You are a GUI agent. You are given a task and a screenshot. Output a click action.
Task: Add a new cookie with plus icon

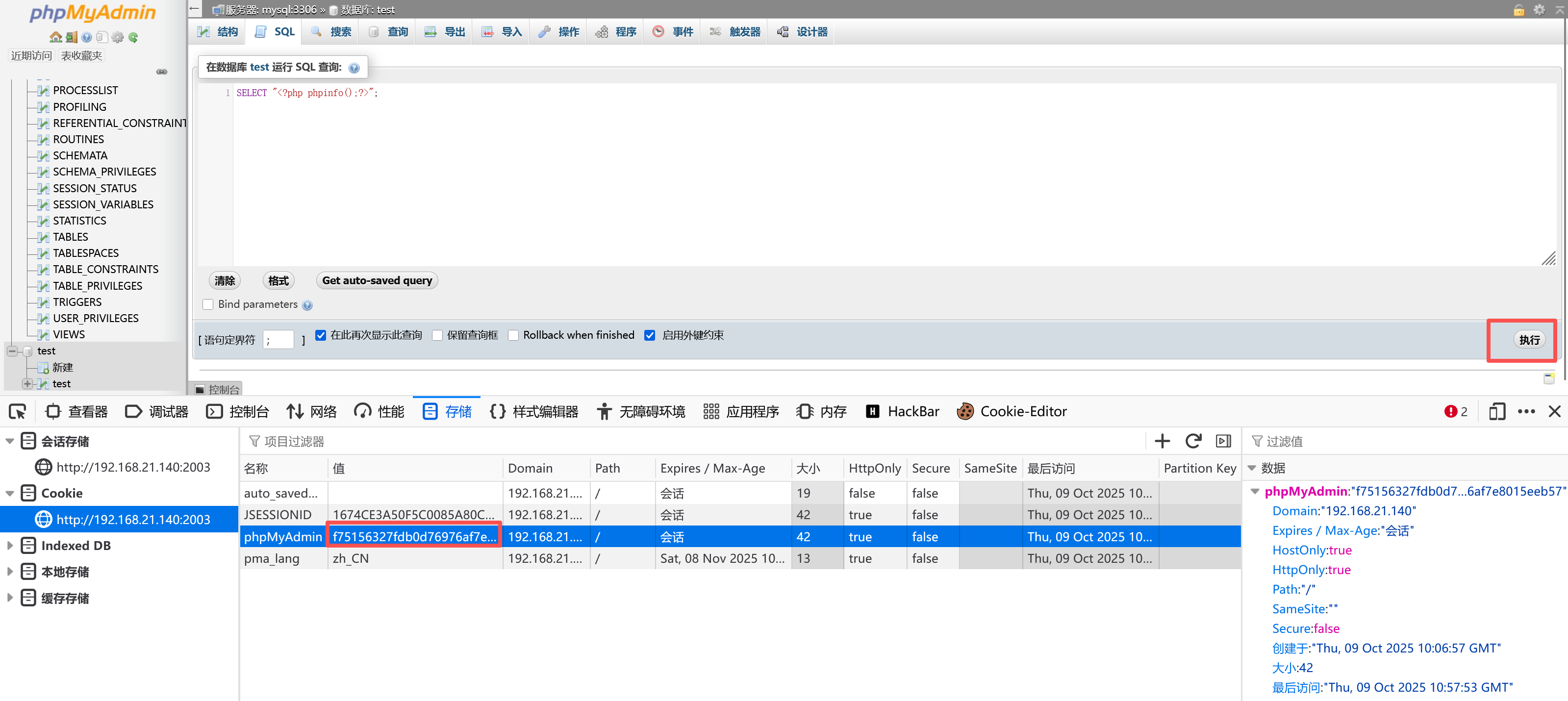(x=1162, y=441)
